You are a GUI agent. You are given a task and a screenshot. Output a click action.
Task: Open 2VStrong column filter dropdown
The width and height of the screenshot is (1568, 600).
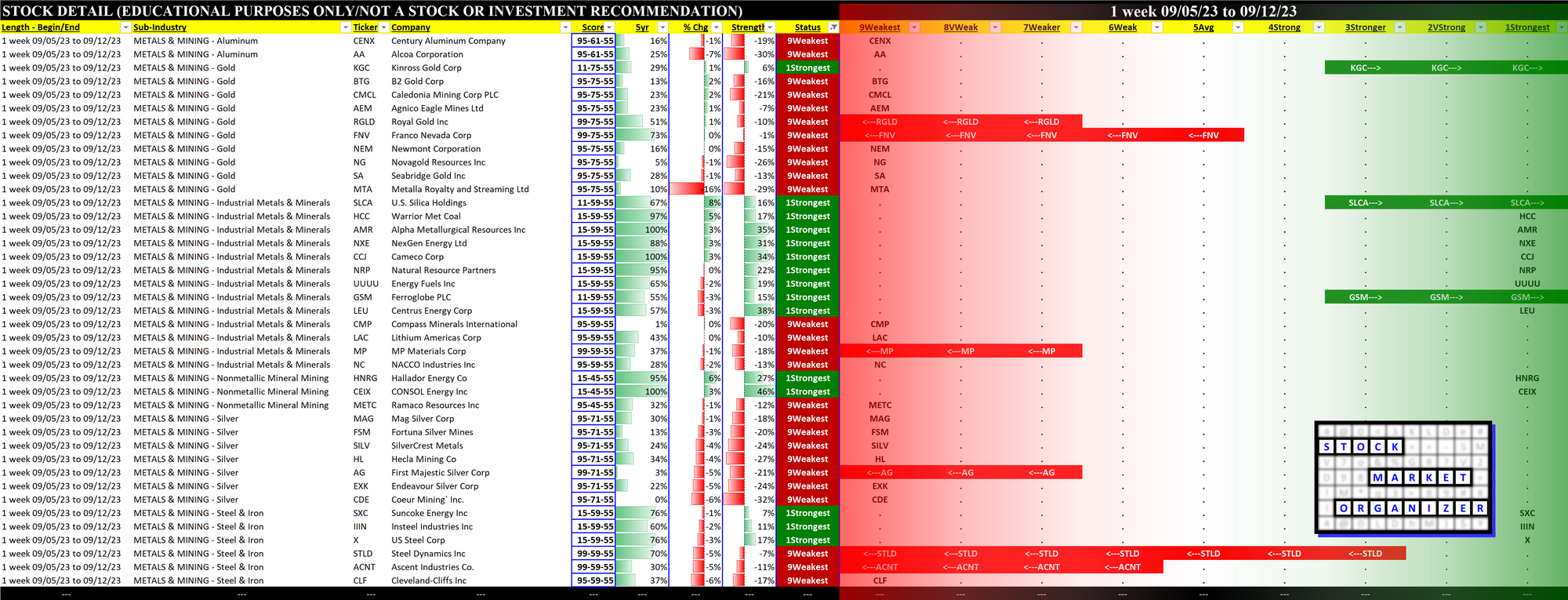click(x=1481, y=27)
